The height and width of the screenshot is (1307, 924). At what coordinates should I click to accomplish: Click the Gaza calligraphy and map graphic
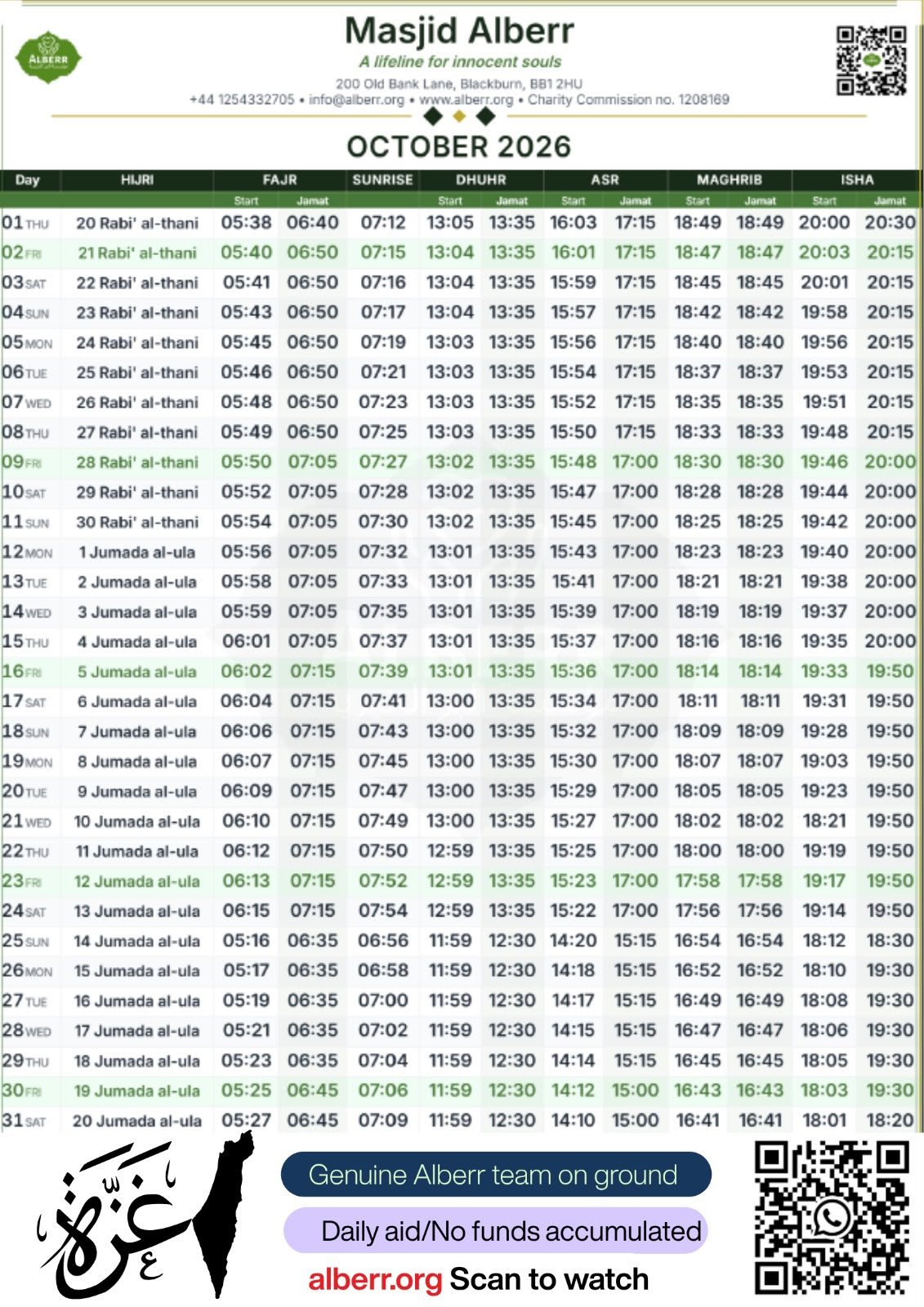[x=145, y=1216]
